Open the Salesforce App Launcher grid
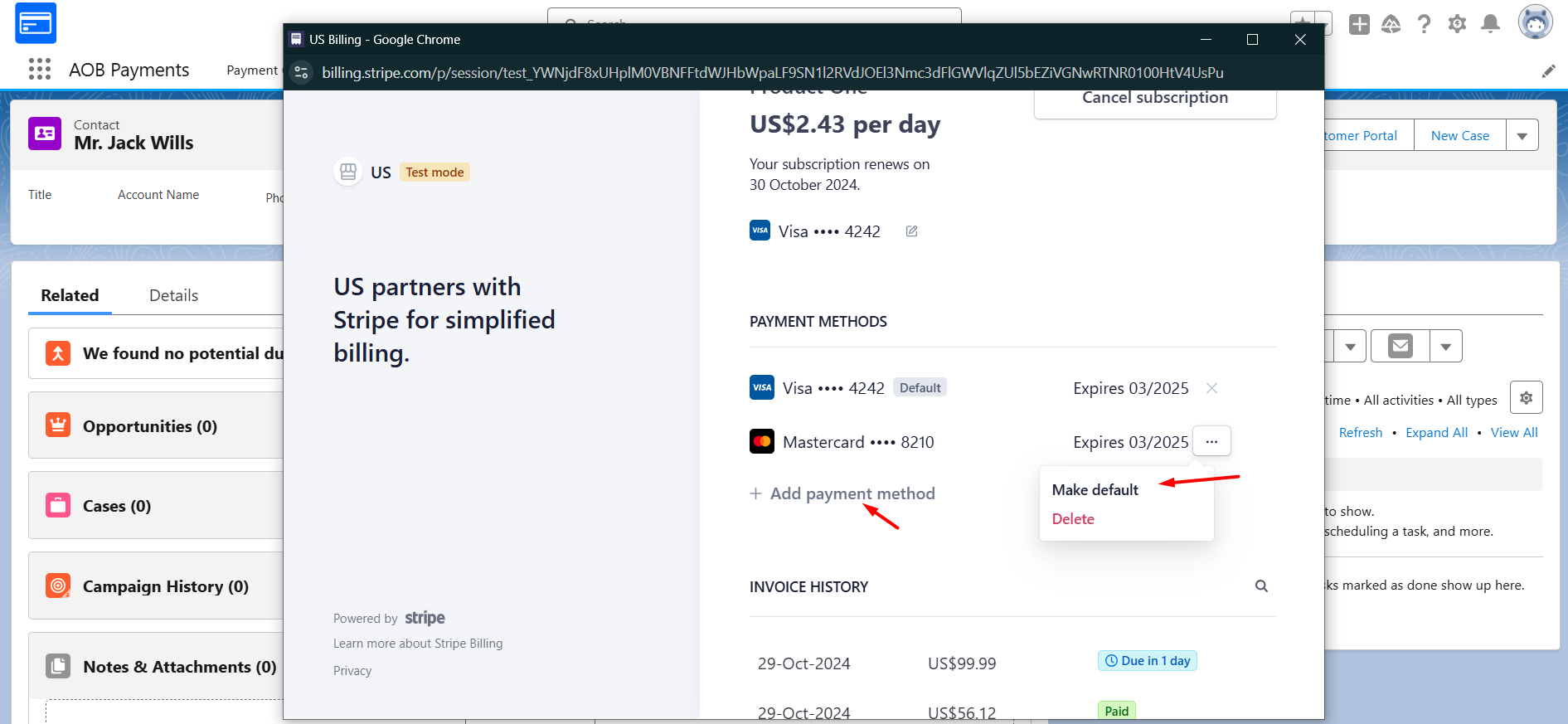1568x724 pixels. tap(40, 69)
